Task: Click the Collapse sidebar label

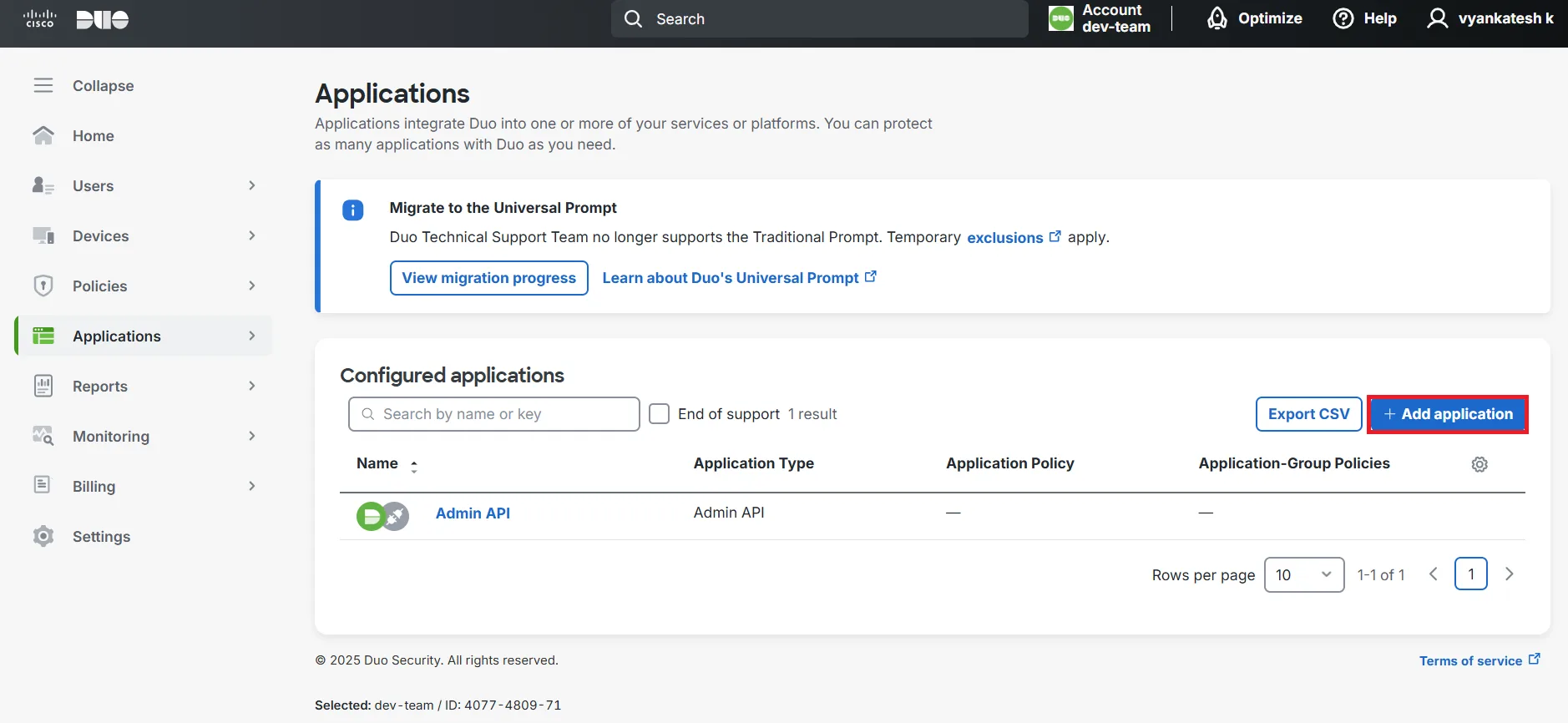Action: tap(103, 86)
